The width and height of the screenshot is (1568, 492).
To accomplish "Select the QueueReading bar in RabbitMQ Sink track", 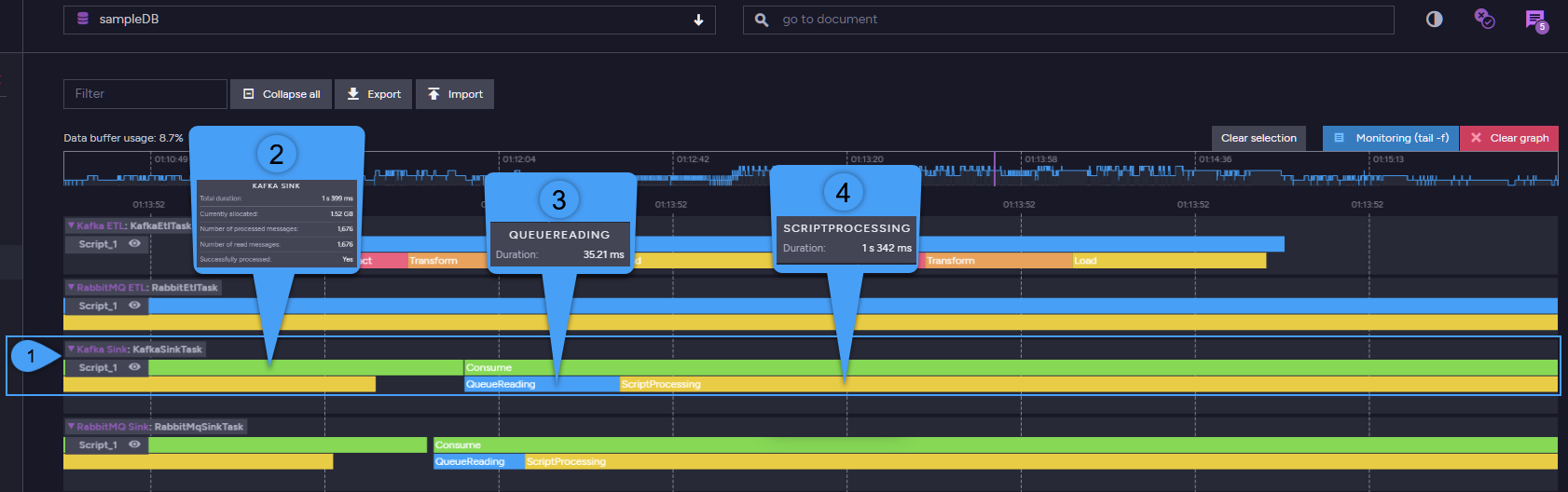I will [x=478, y=461].
